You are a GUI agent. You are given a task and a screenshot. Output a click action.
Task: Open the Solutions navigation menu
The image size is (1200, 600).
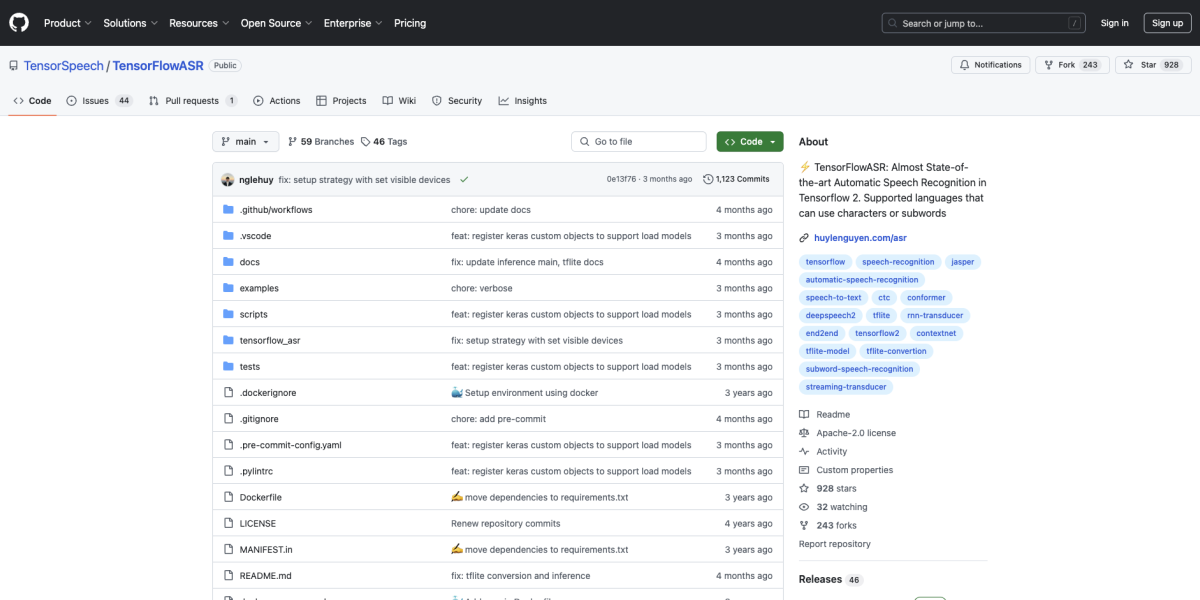(x=130, y=23)
